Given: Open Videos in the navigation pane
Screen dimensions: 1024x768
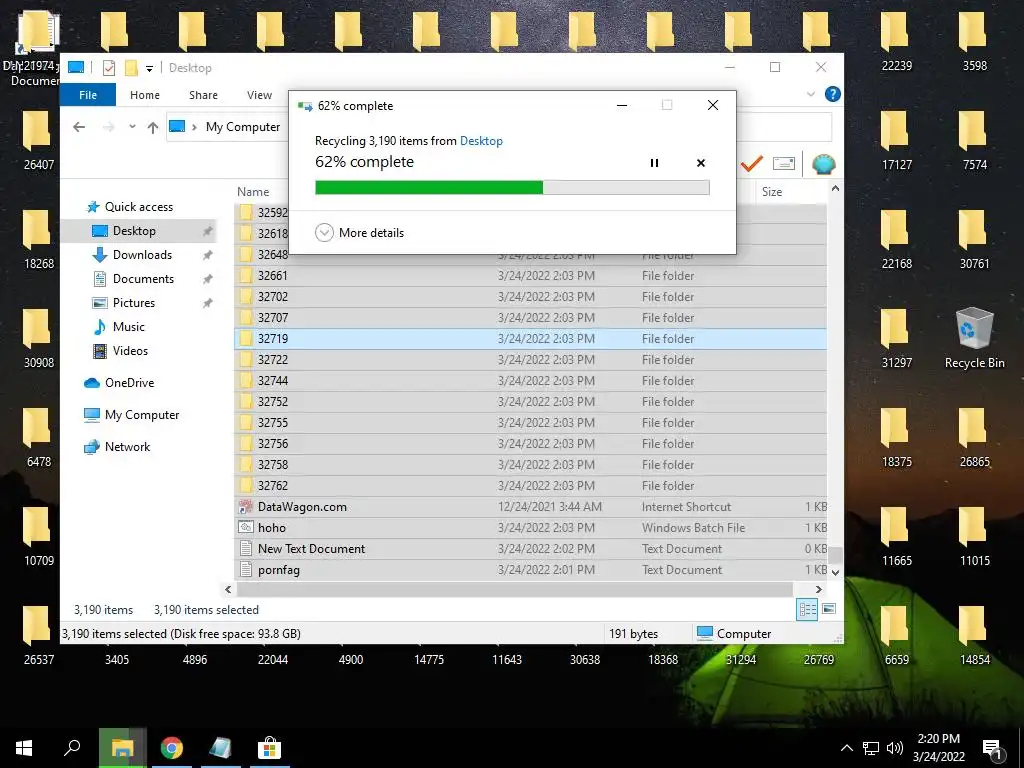Looking at the screenshot, I should [130, 351].
